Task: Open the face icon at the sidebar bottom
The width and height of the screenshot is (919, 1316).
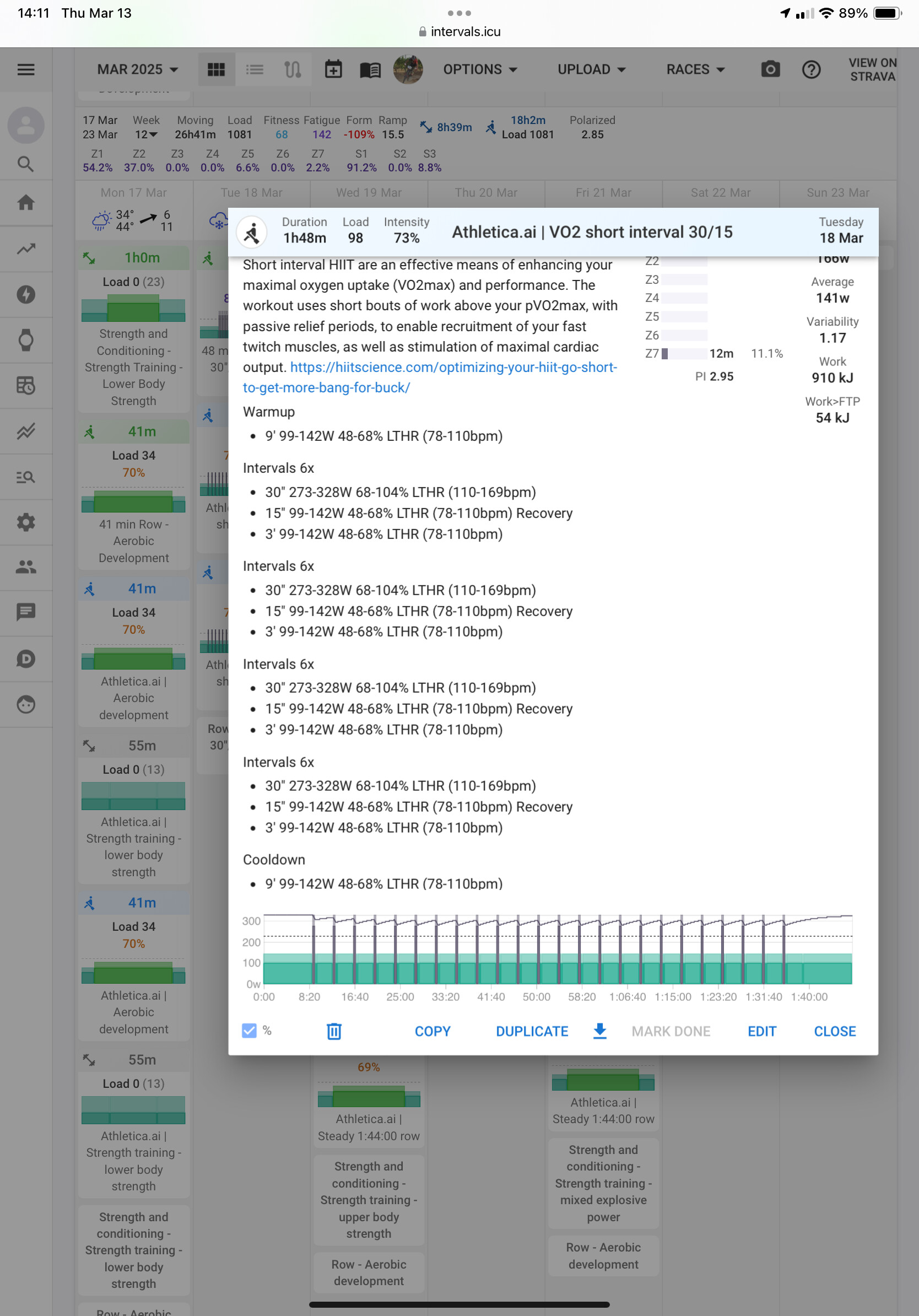Action: click(26, 704)
